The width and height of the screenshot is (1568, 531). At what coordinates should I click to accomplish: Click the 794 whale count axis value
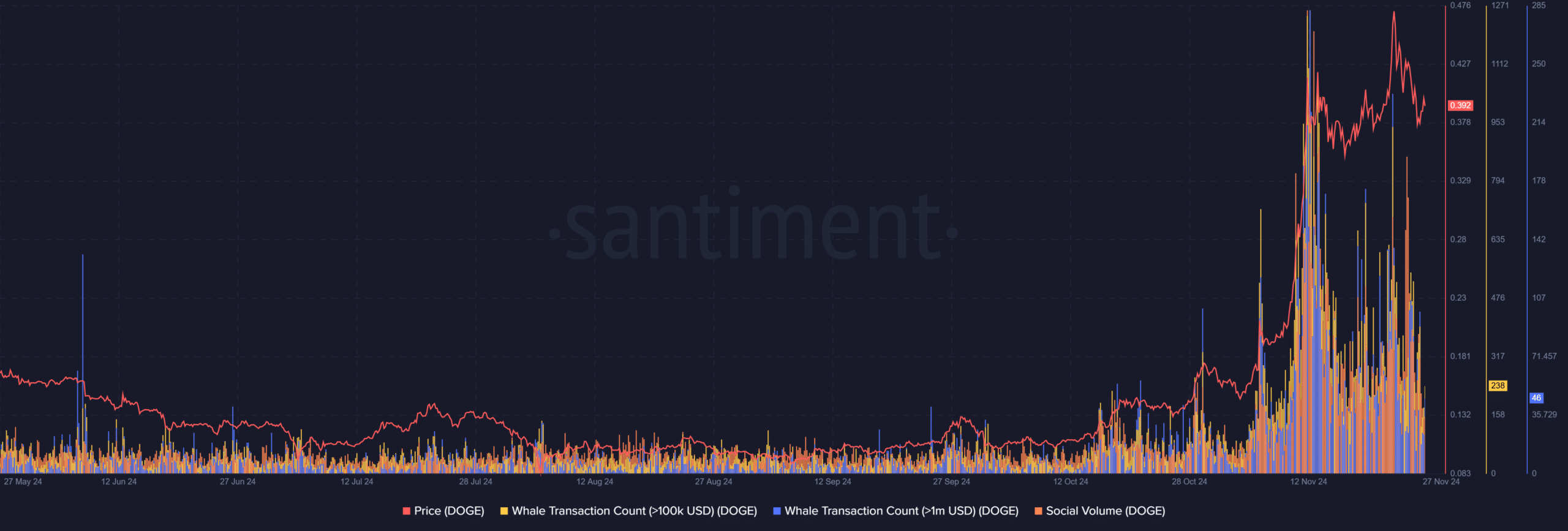click(1498, 181)
